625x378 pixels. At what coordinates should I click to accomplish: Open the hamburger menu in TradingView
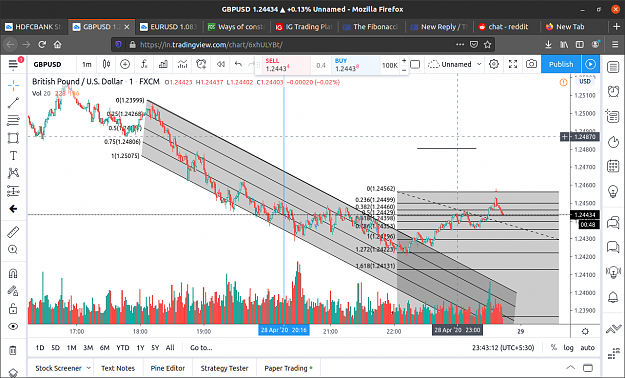coord(13,64)
